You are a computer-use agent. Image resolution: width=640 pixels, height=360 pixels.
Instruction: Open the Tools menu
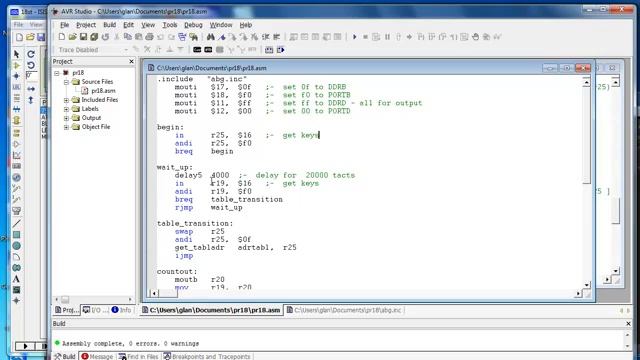point(170,25)
